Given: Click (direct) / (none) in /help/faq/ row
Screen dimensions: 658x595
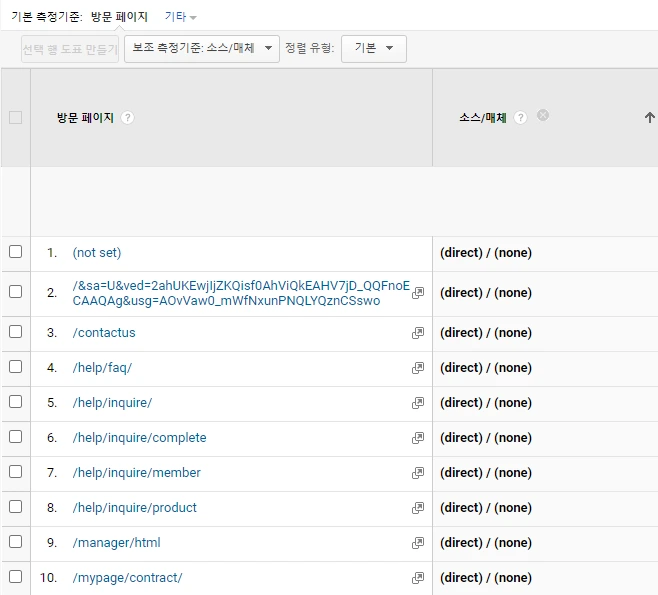Looking at the screenshot, I should click(486, 368).
